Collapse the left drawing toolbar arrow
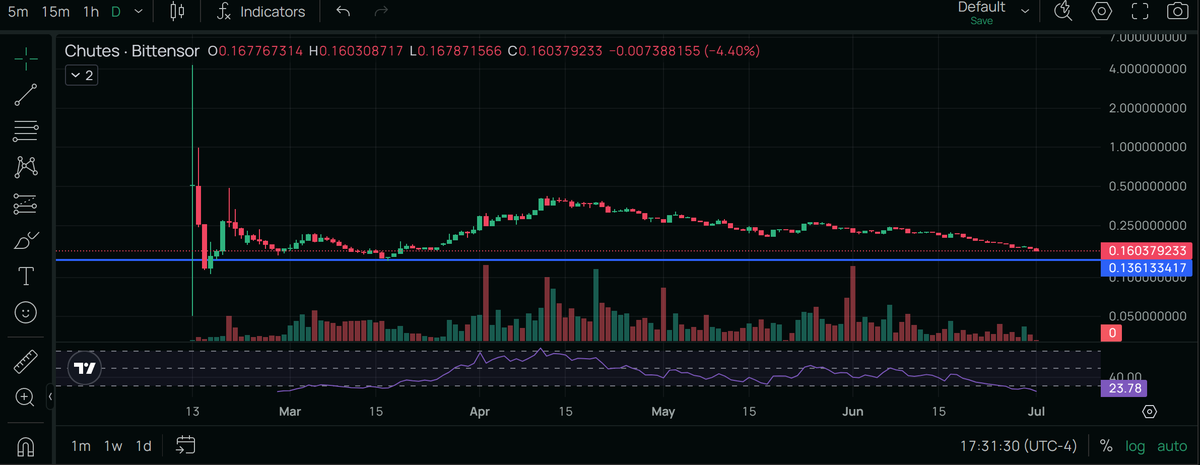 point(51,398)
